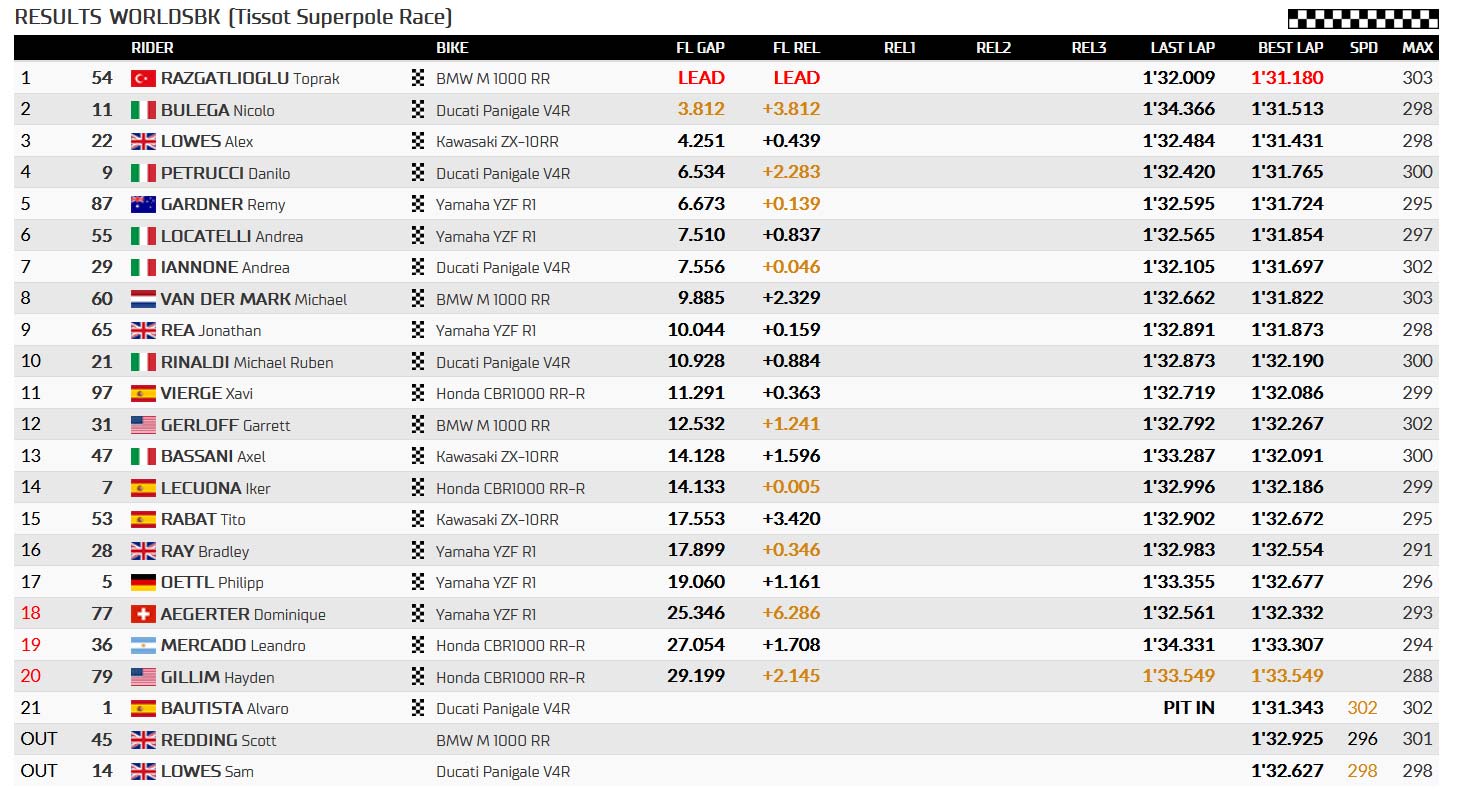Click the REL1 column header
Screen dimensions: 1459x789
tap(900, 47)
